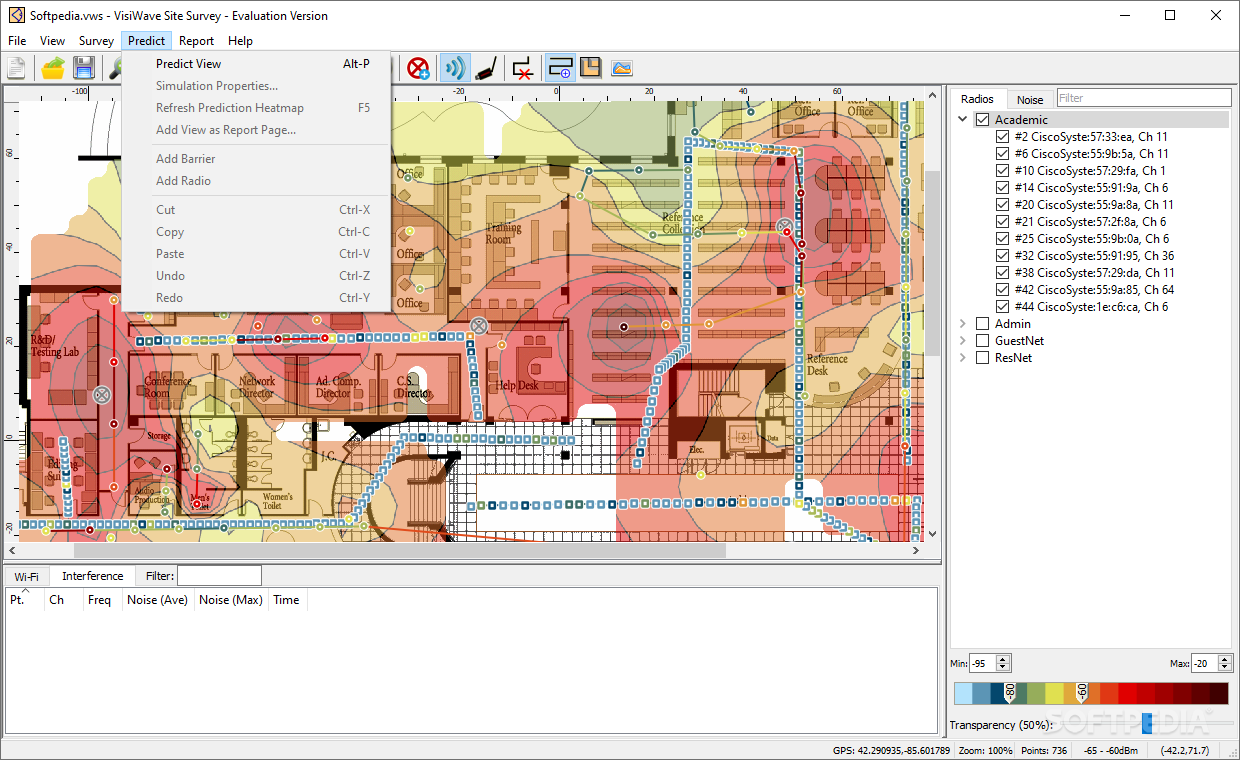Sort by the Pt. column header
The image size is (1240, 760).
pyautogui.click(x=24, y=600)
